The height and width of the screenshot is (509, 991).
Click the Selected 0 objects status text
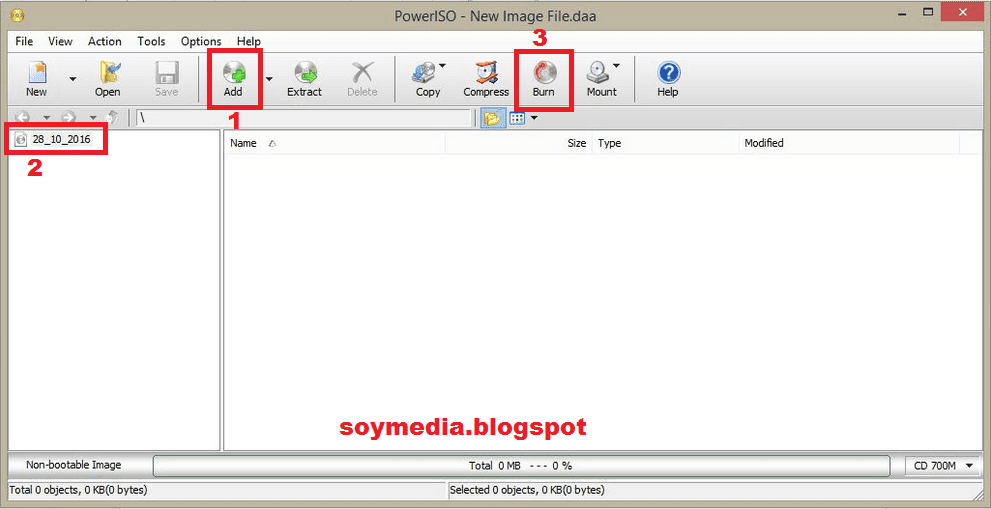coord(529,489)
